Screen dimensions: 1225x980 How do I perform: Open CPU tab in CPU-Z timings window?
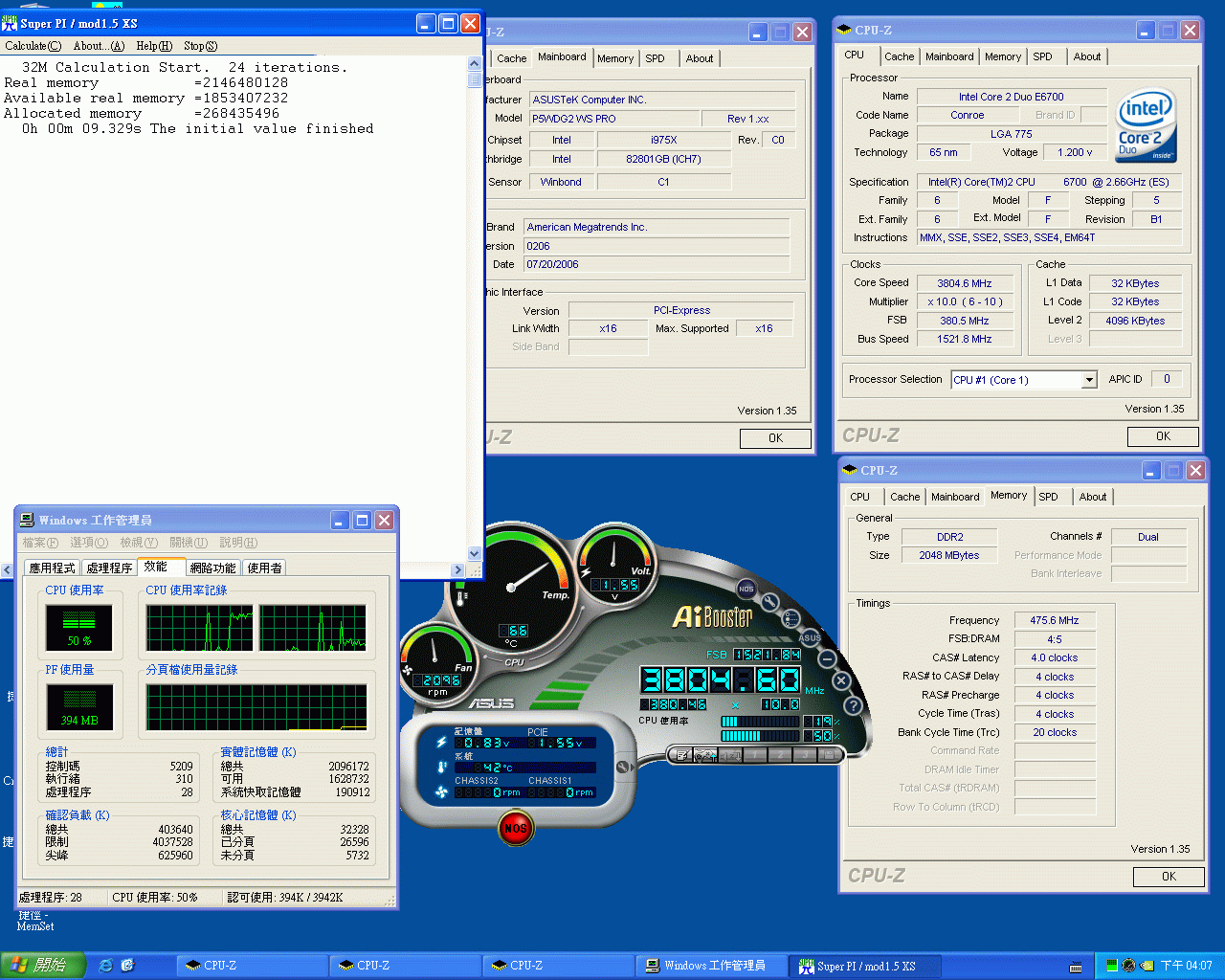click(860, 497)
